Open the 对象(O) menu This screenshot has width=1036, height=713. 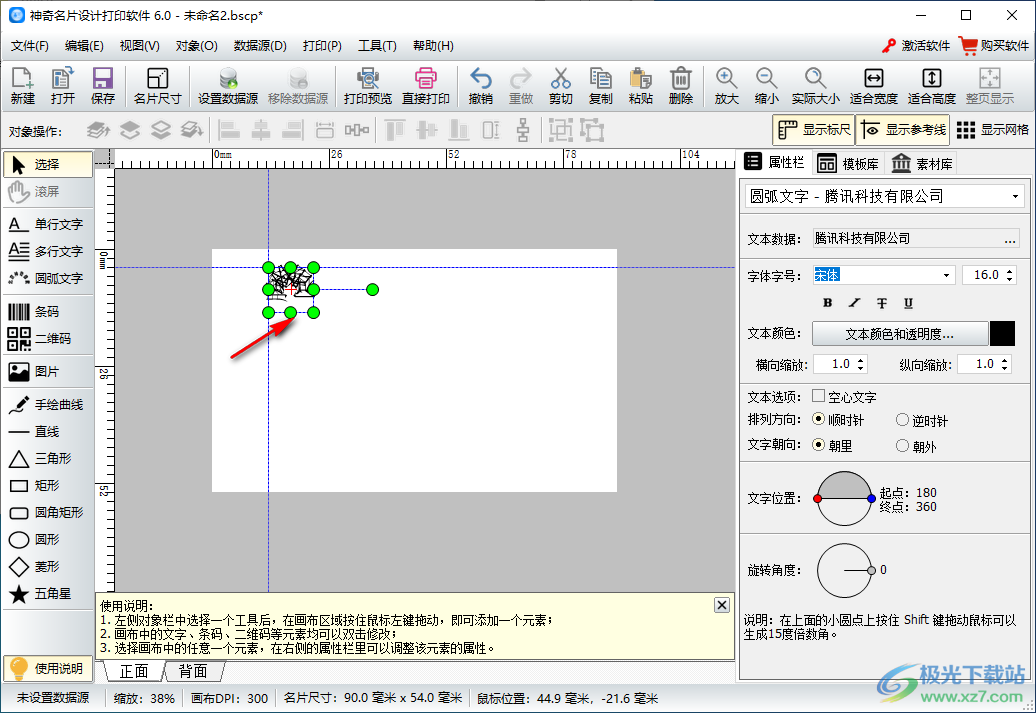point(196,46)
